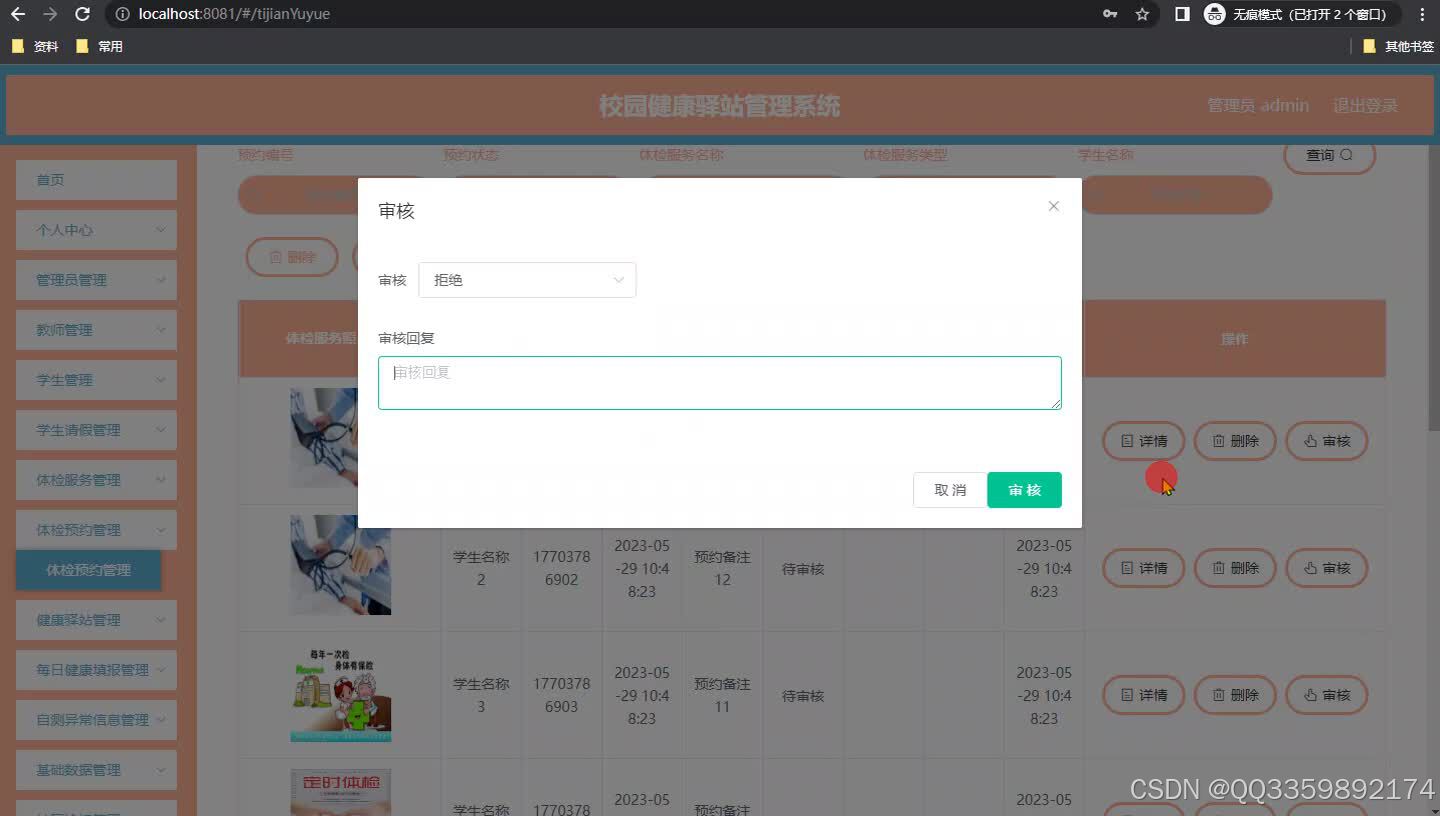
Task: Open 详情 for the 学生名称 3 row
Action: pyautogui.click(x=1143, y=695)
